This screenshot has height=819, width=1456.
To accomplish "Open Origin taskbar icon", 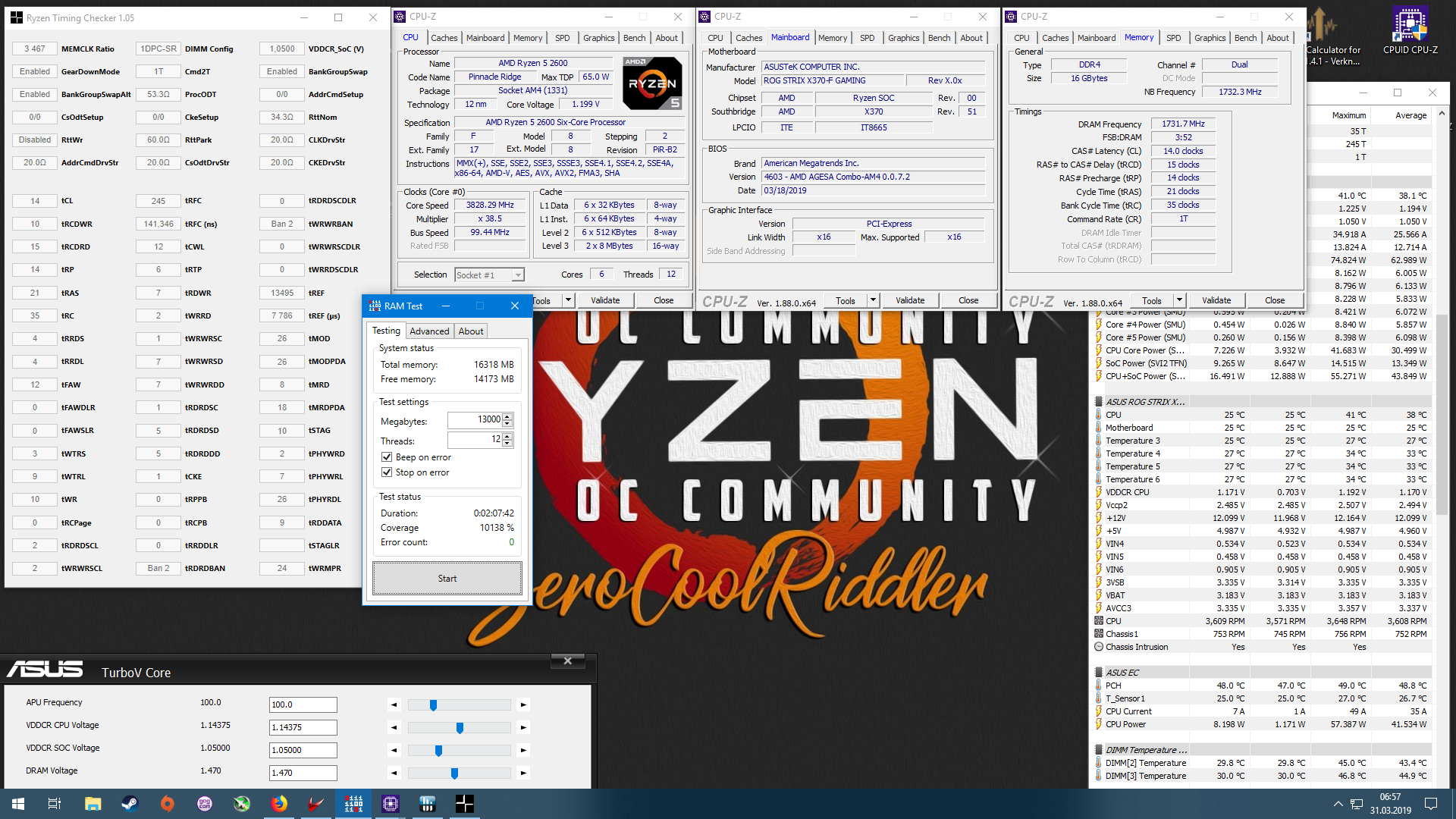I will tap(167, 803).
